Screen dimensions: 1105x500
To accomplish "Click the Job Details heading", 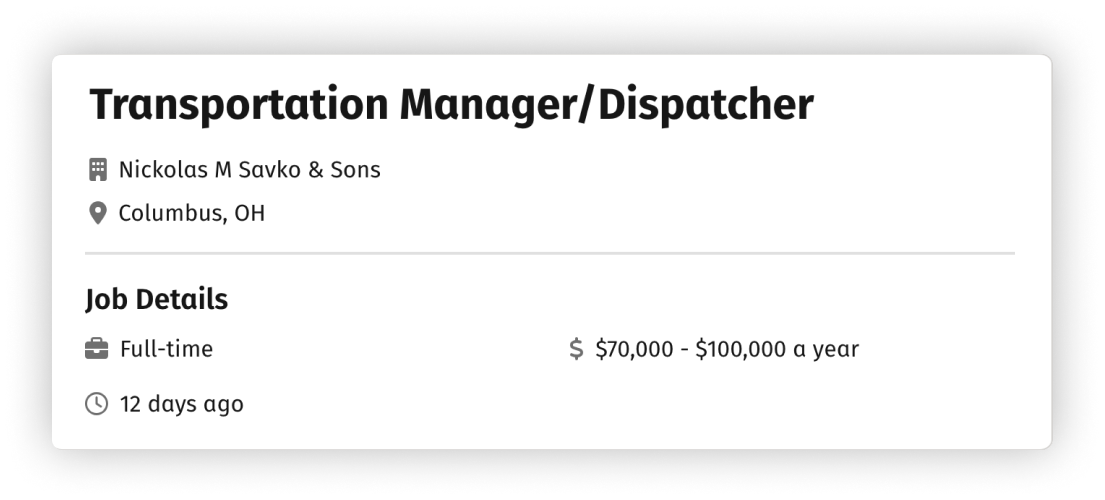I will pyautogui.click(x=156, y=299).
